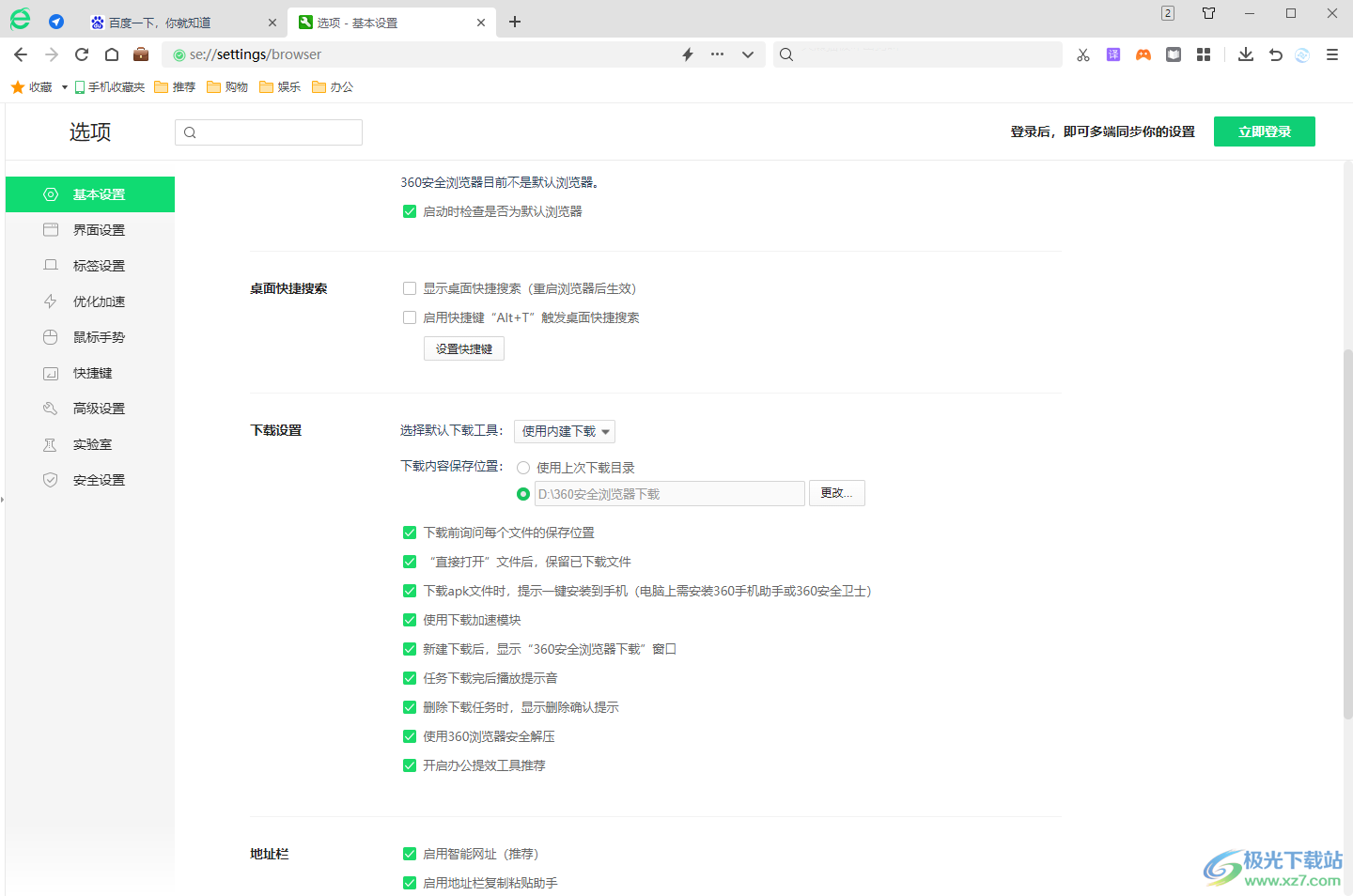Image resolution: width=1353 pixels, height=896 pixels.
Task: Toggle 新建下载后显示下载窗口 checkbox
Action: pos(410,649)
